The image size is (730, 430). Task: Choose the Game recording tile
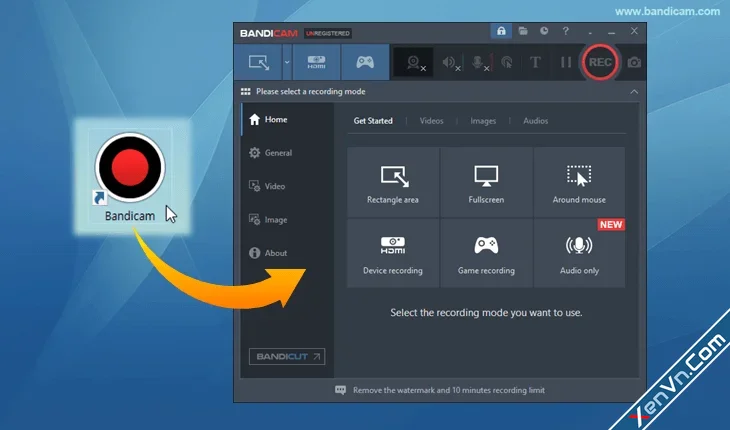[486, 254]
